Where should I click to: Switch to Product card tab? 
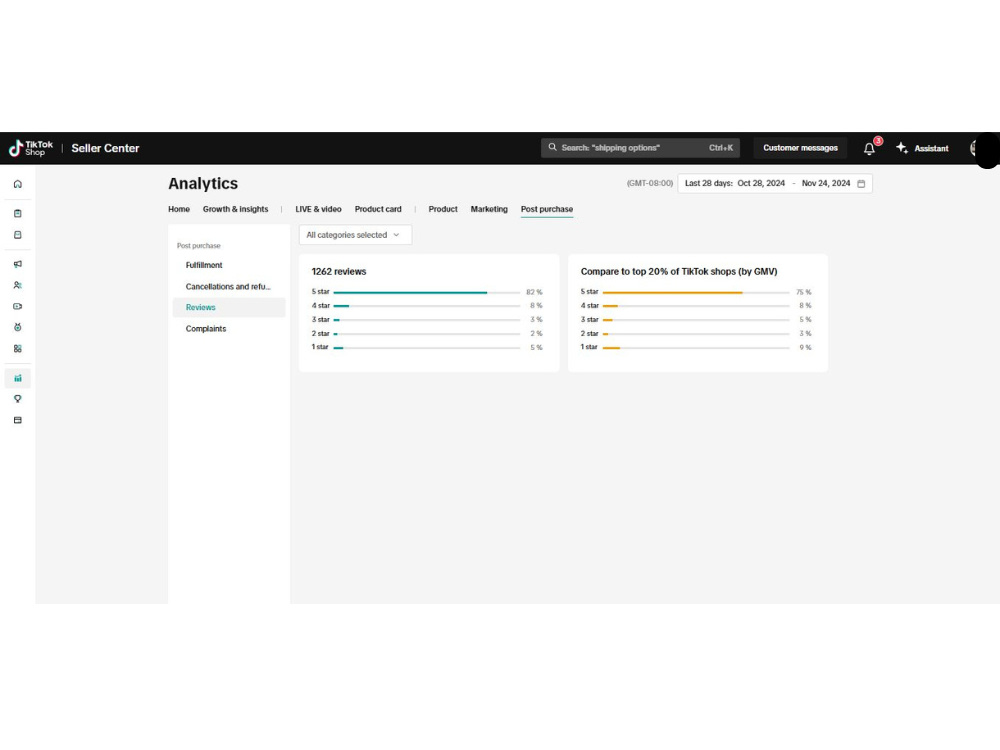click(378, 209)
